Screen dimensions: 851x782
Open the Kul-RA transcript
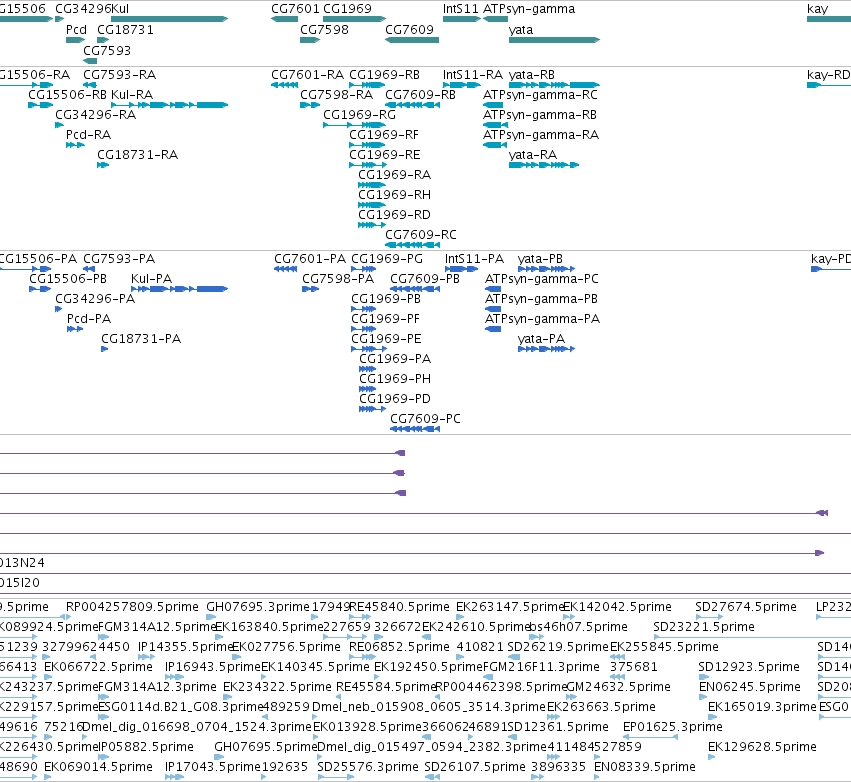[x=169, y=105]
